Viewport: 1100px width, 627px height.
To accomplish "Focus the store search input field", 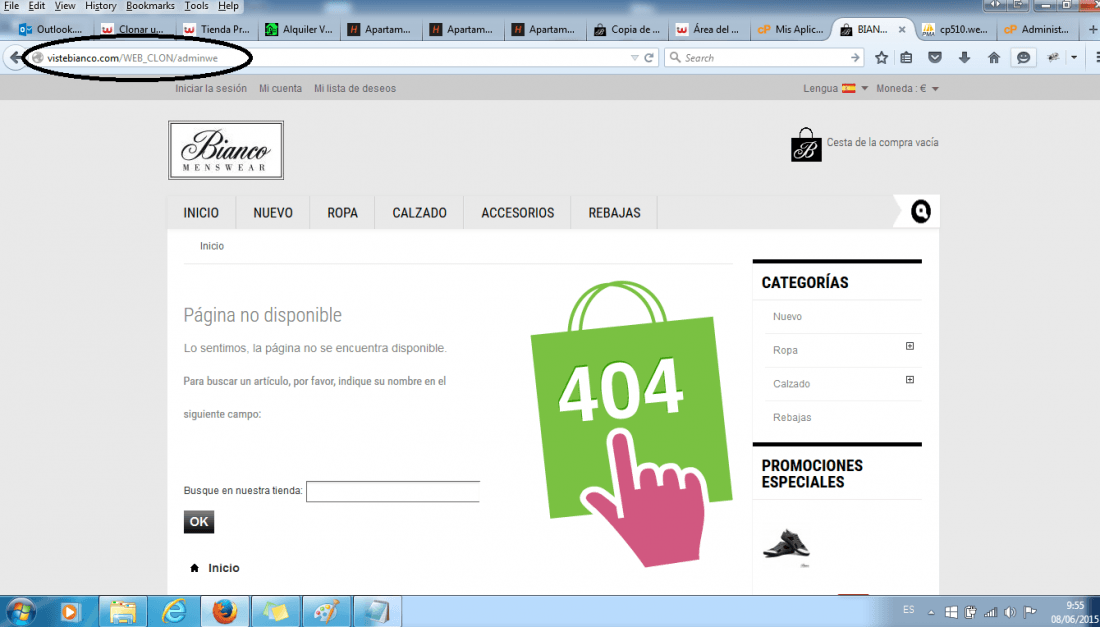I will pos(393,492).
